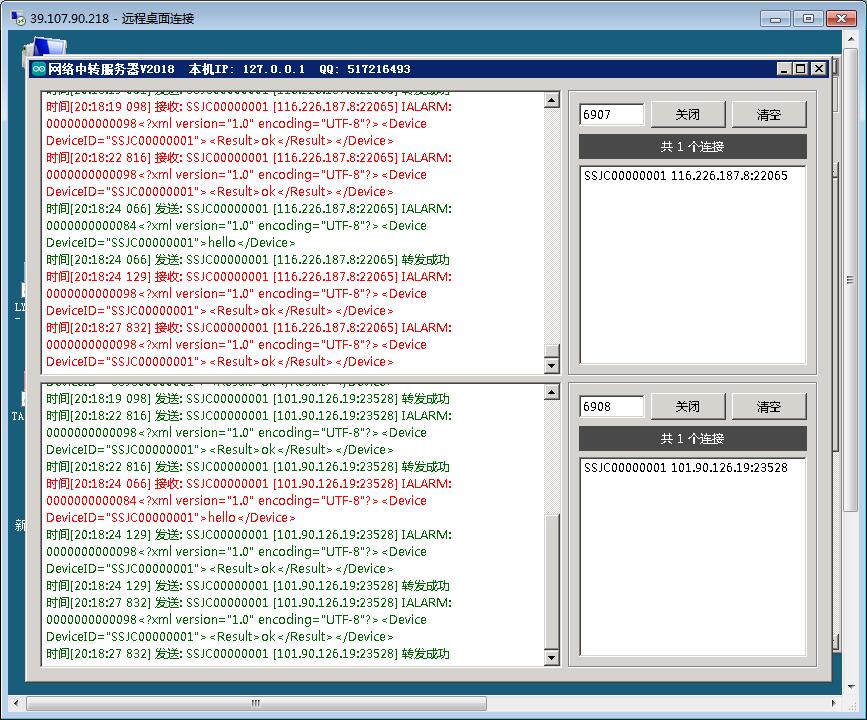Screen dimensions: 867x720
Task: Click remote desktop horizontal scroll left arrow
Action: (x=15, y=703)
